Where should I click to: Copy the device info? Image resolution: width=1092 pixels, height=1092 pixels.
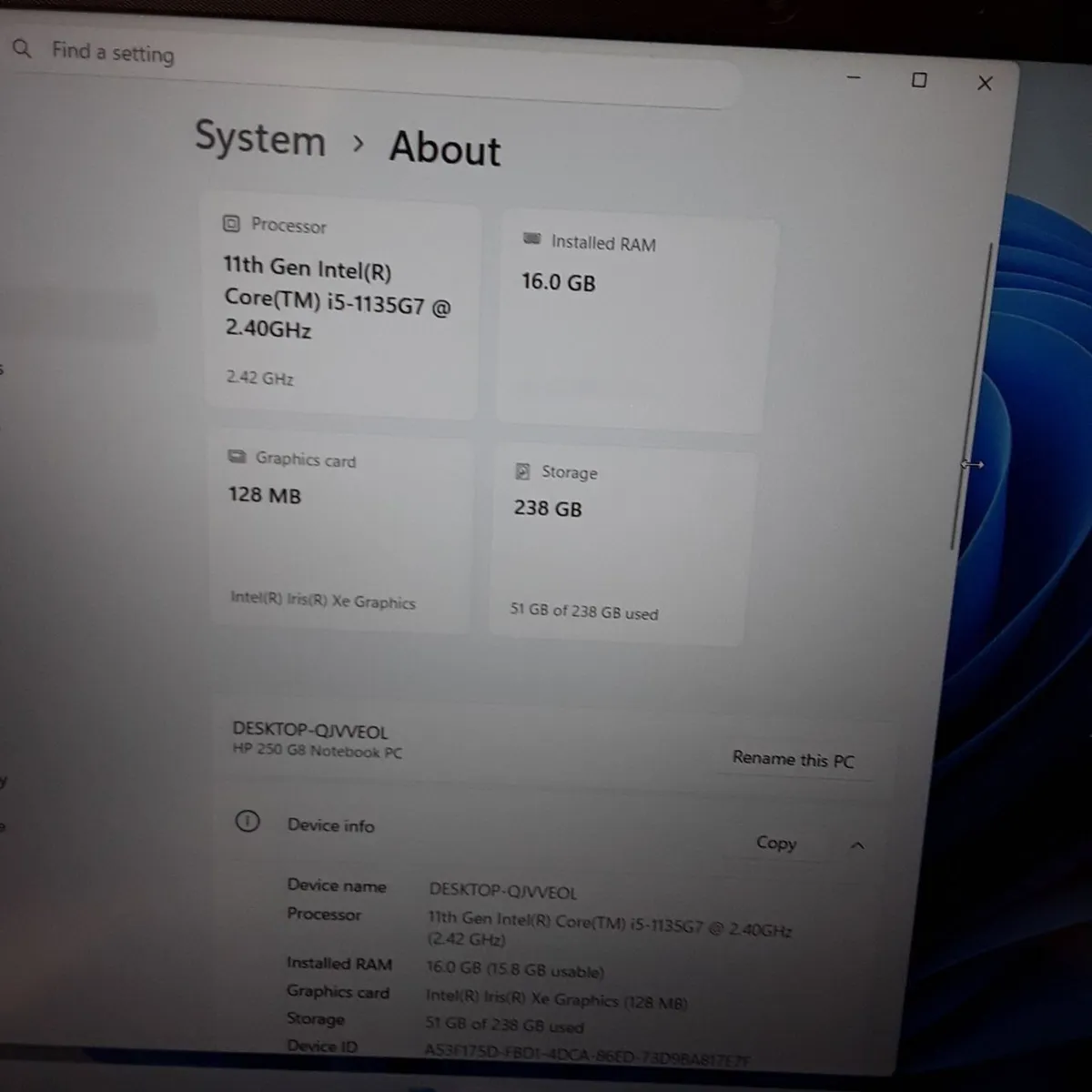(776, 843)
